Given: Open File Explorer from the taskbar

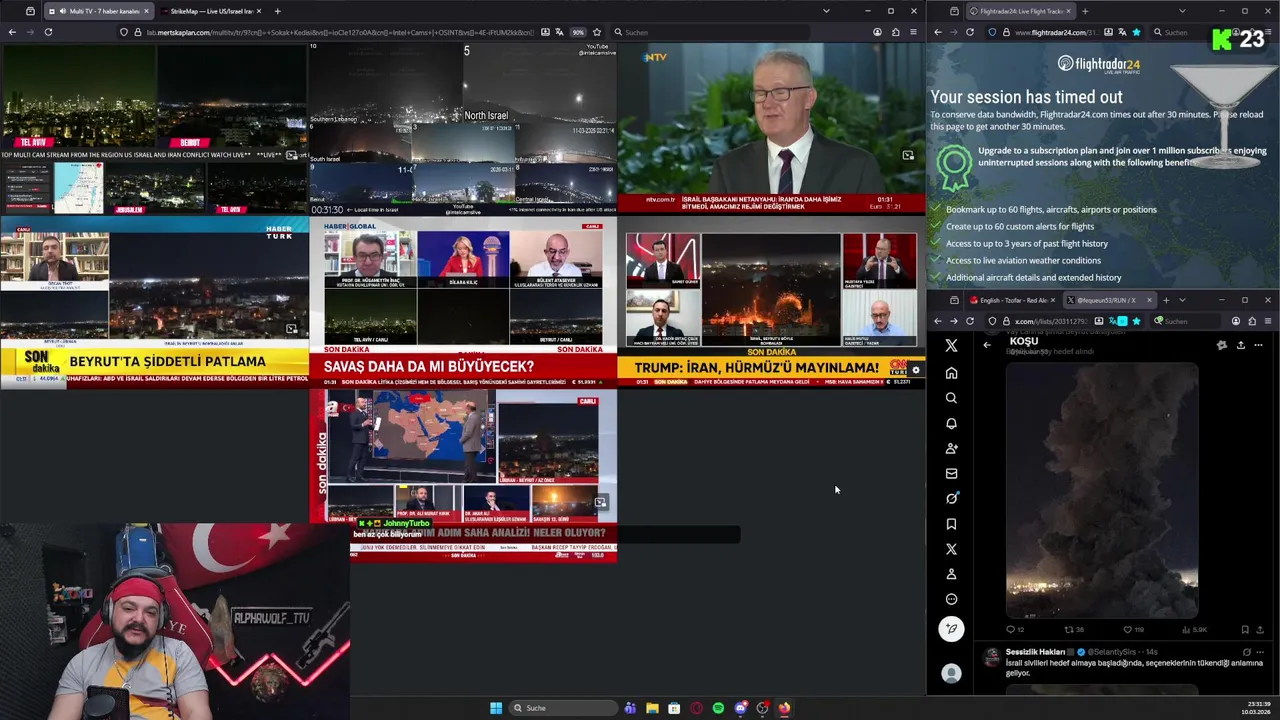Looking at the screenshot, I should click(x=652, y=708).
